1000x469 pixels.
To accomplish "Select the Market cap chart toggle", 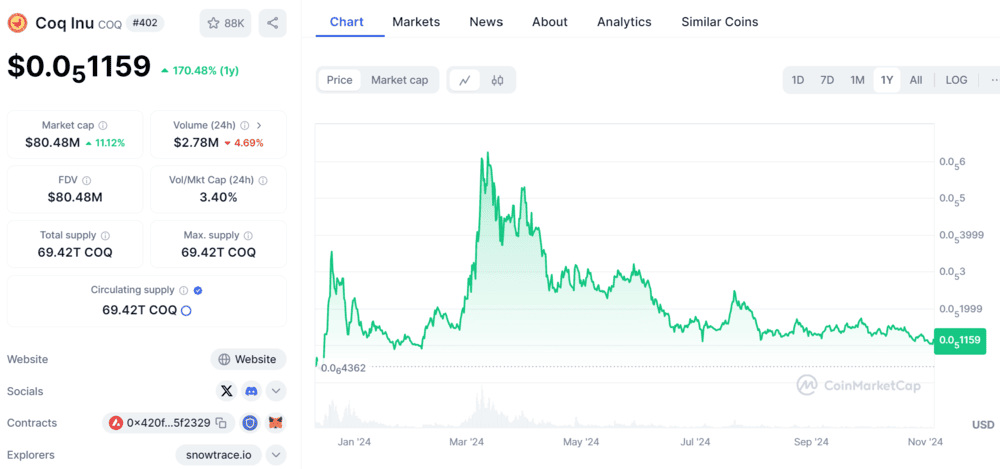I will 399,80.
